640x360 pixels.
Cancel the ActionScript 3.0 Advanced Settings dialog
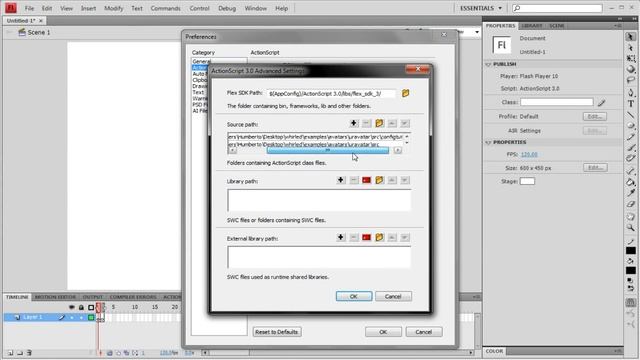pyautogui.click(x=393, y=296)
